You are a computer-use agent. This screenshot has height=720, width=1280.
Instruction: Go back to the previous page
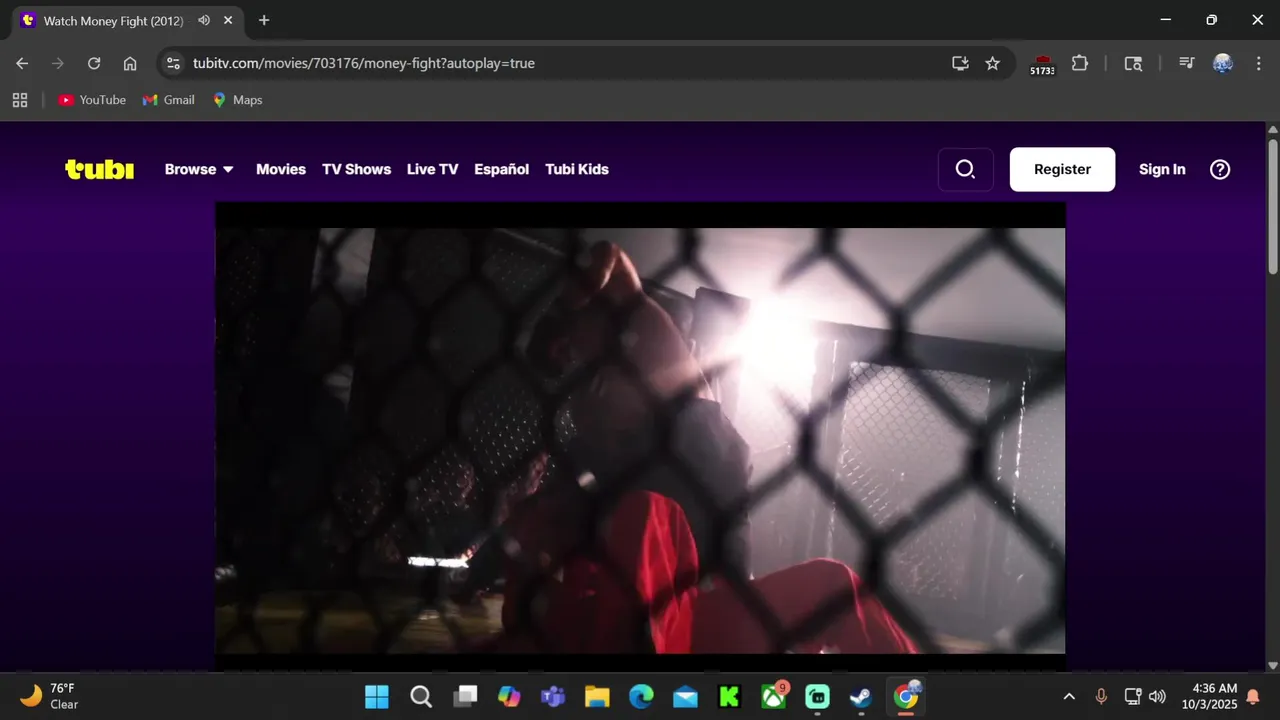tap(22, 63)
